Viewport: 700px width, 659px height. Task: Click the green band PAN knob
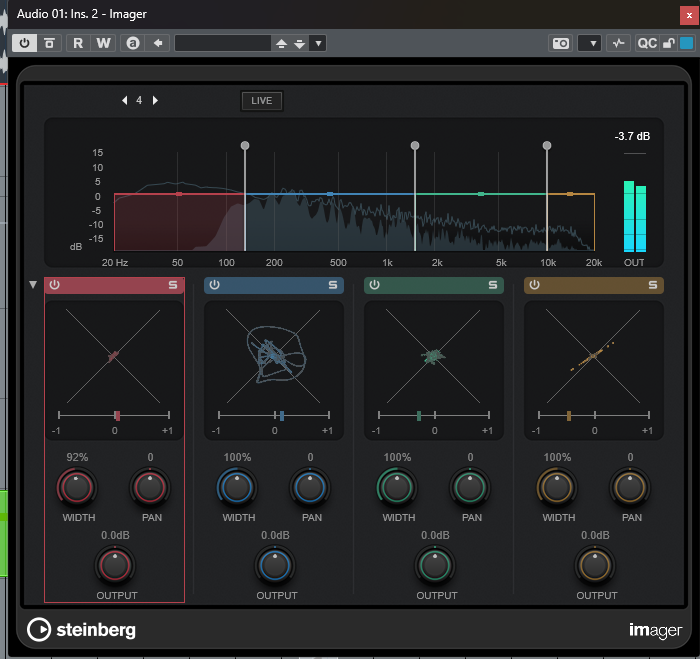tap(470, 487)
